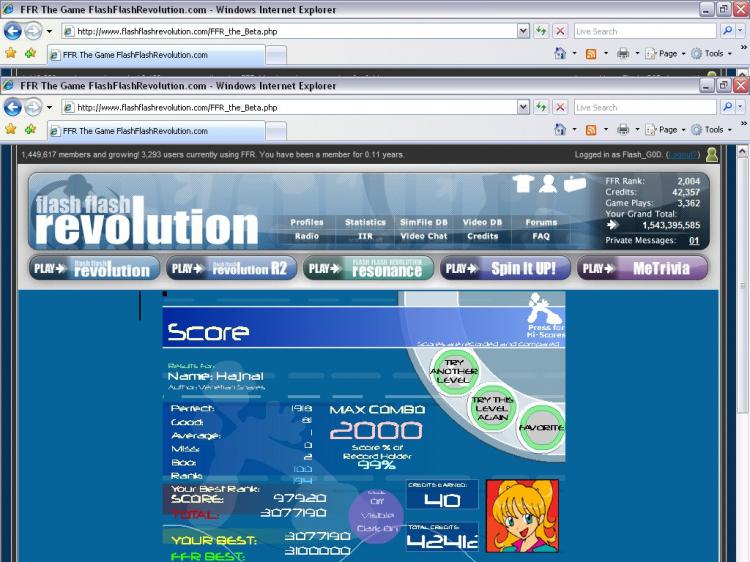Open Favorites Center star in front browser window
The width and height of the screenshot is (750, 562).
tap(11, 130)
